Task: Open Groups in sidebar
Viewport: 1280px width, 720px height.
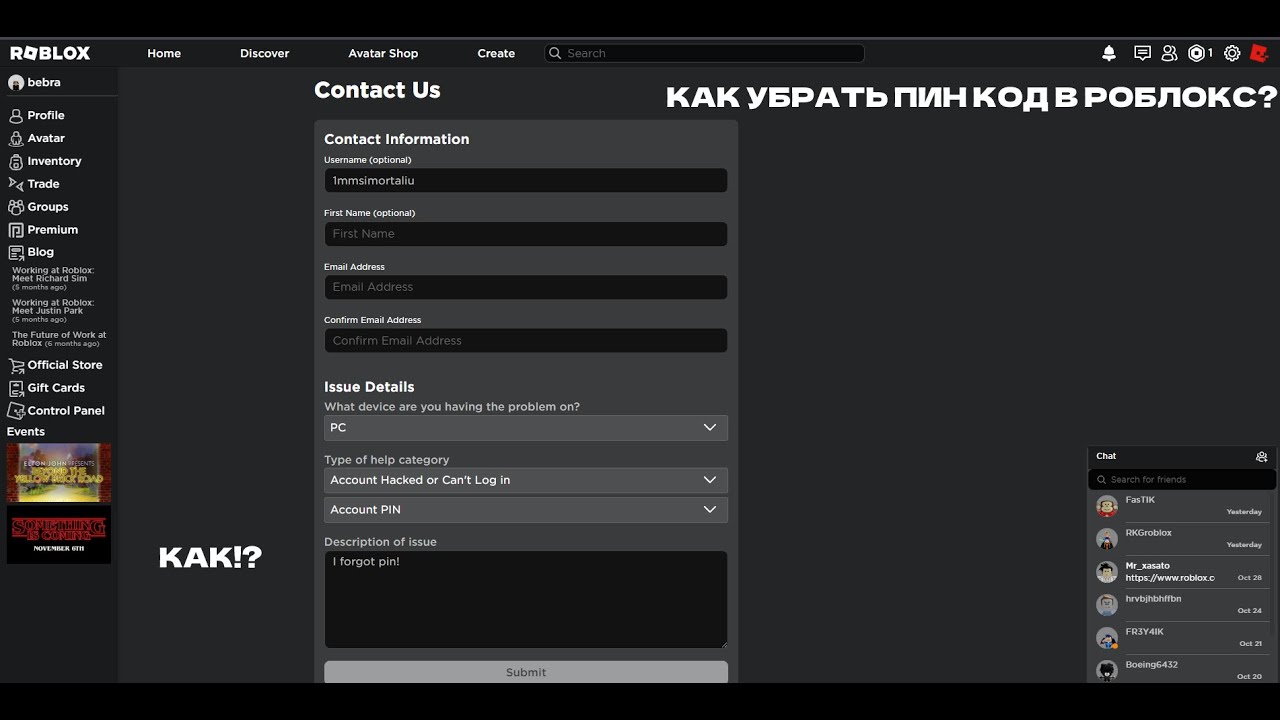Action: (48, 207)
